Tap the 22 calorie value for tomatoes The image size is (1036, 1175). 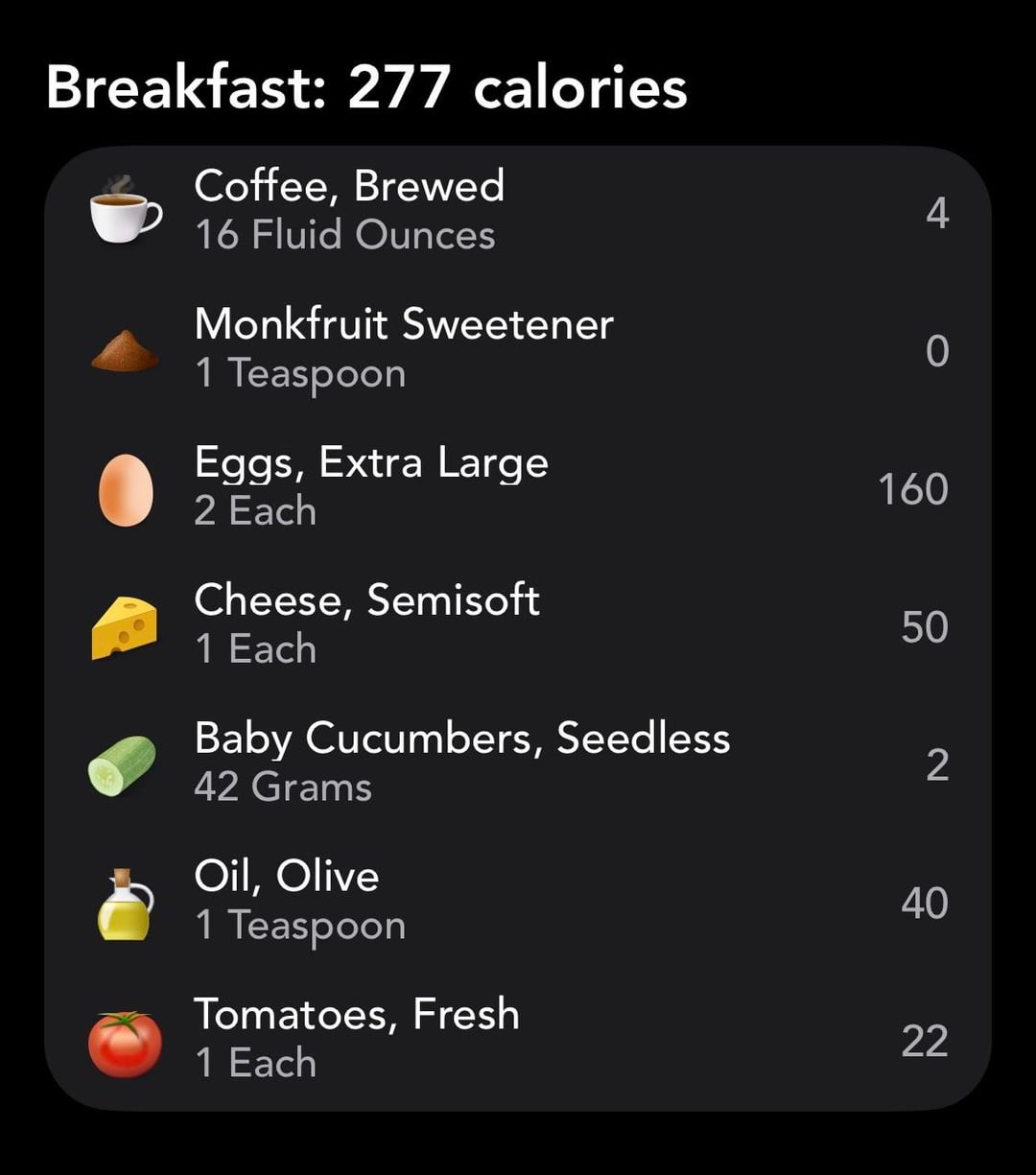pyautogui.click(x=924, y=1042)
